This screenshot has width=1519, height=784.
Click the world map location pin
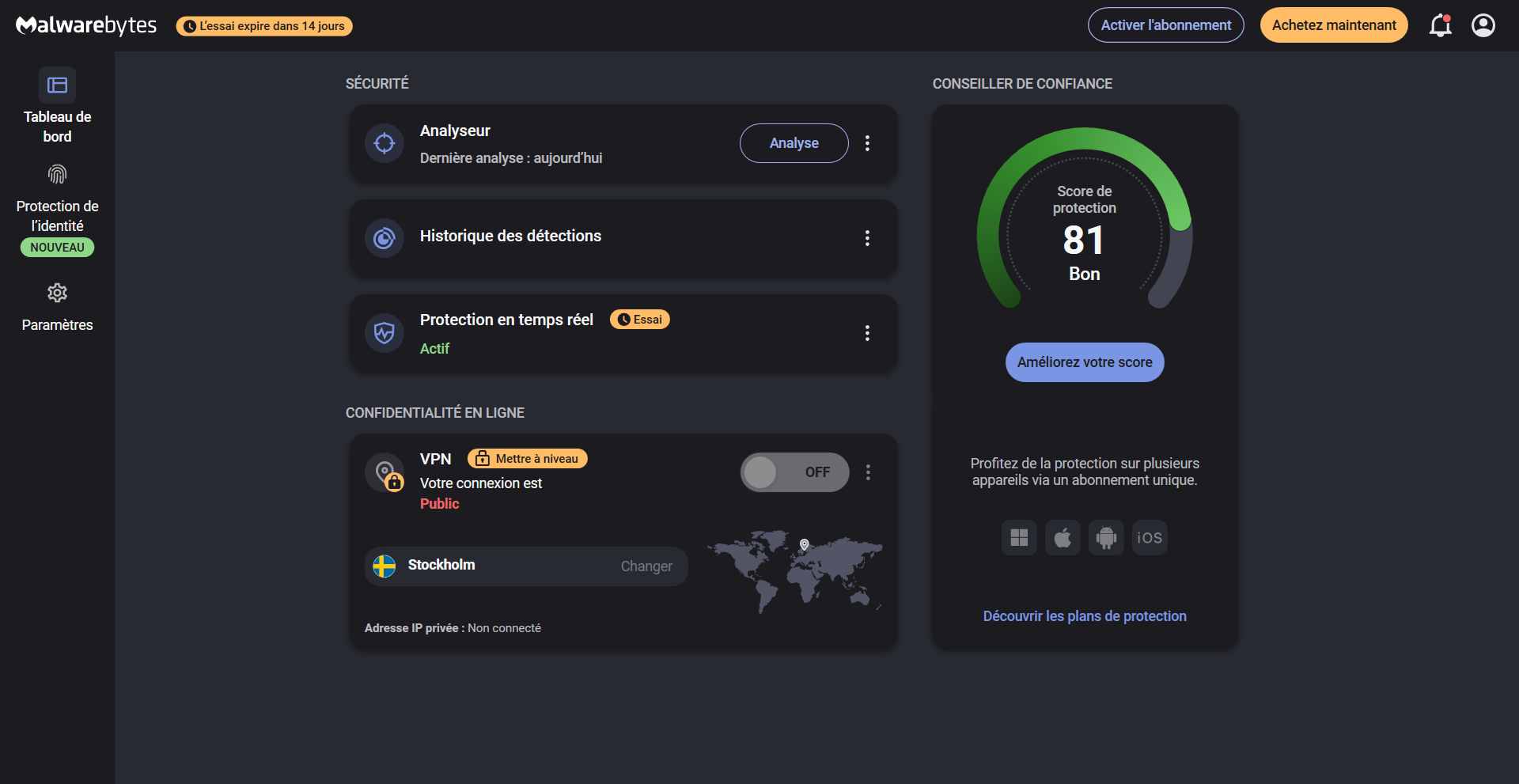(804, 544)
